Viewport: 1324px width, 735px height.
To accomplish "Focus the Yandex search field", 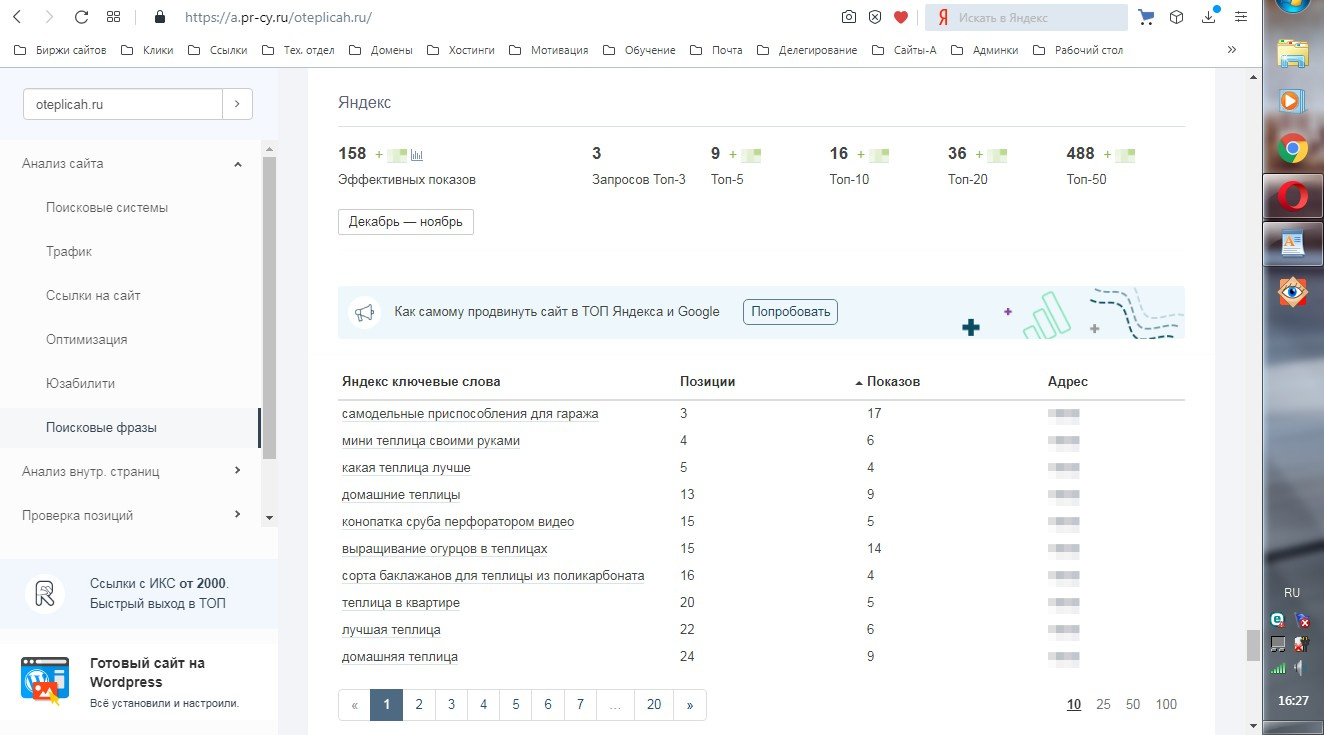I will 1026,18.
